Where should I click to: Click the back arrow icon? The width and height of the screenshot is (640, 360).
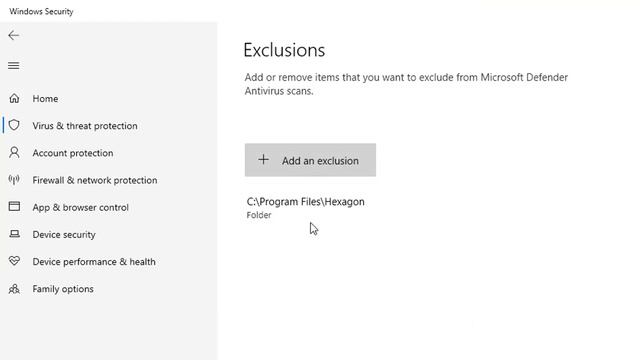click(x=13, y=36)
